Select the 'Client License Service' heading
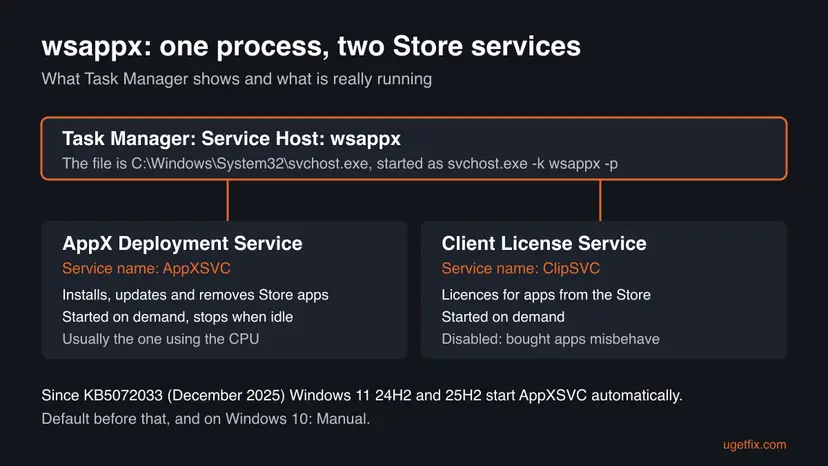The height and width of the screenshot is (466, 828). point(544,244)
